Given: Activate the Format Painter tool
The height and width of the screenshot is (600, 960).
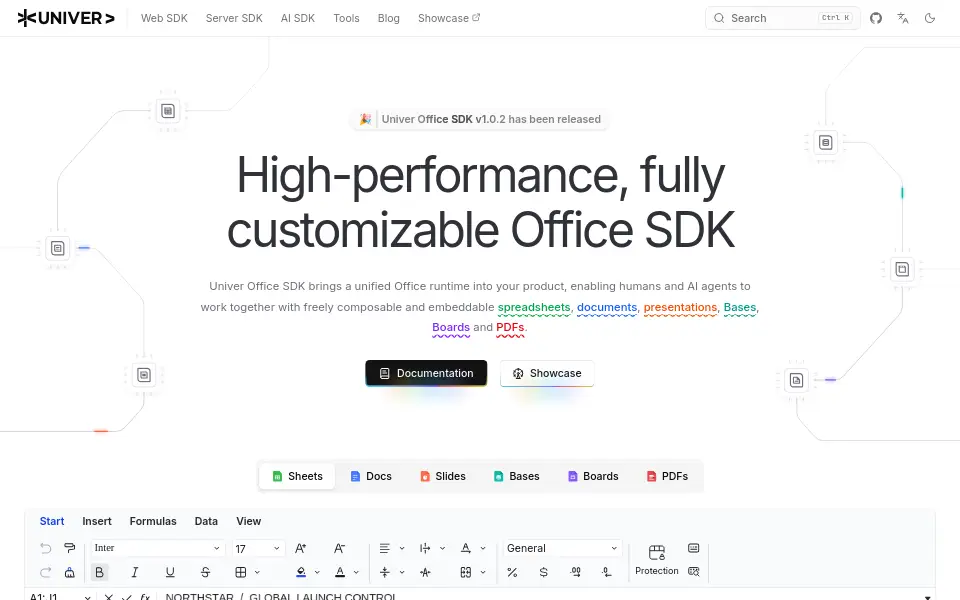Looking at the screenshot, I should coord(70,548).
